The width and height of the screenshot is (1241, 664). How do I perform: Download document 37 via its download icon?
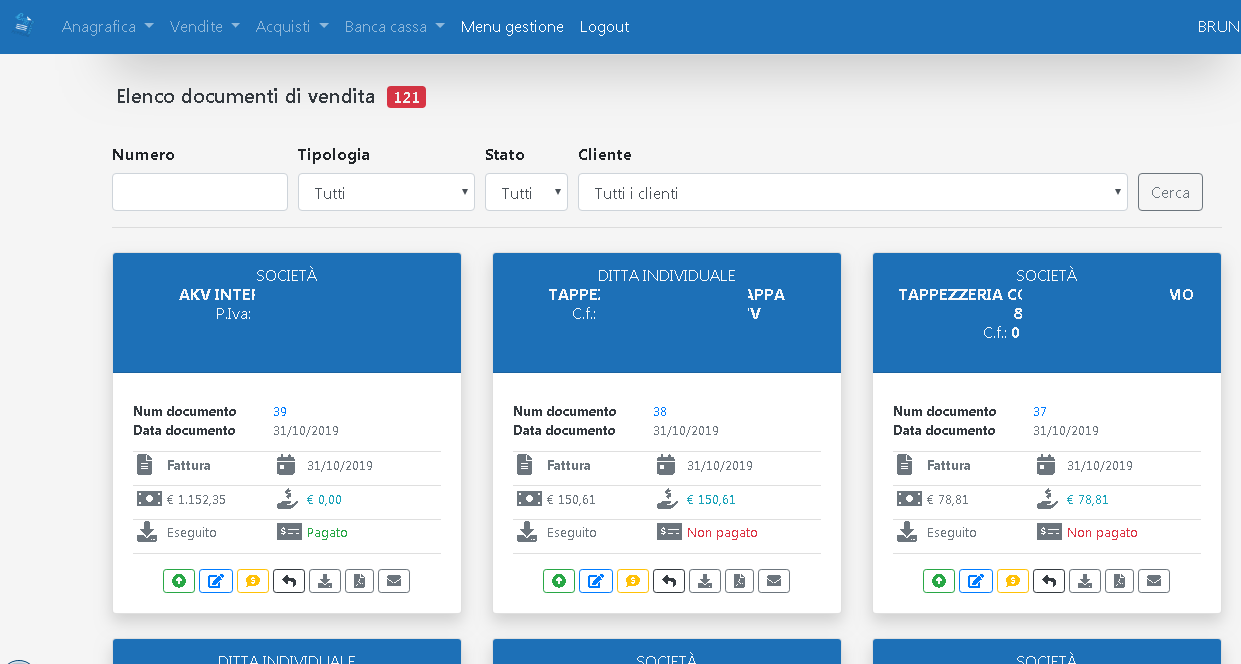1085,581
